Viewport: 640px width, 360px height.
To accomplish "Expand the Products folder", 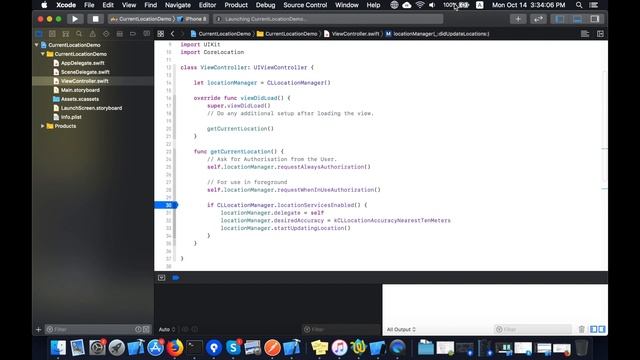I will (x=42, y=126).
